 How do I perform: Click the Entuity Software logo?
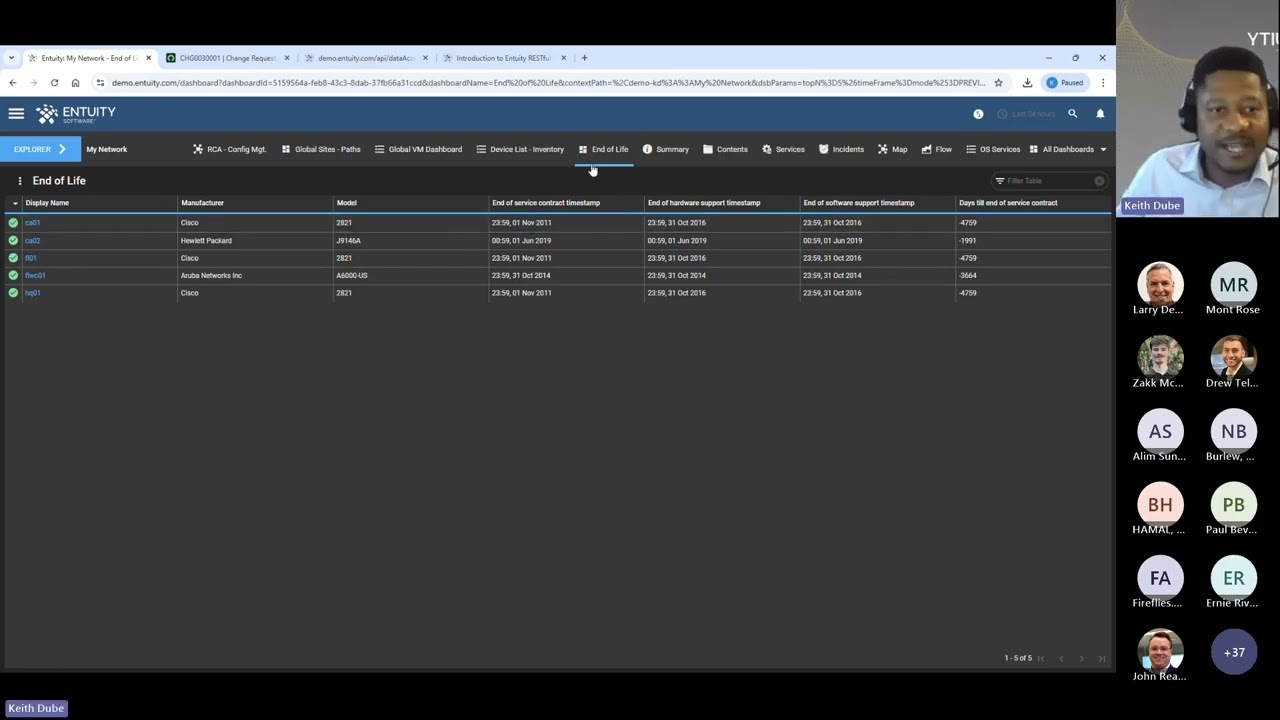click(76, 114)
